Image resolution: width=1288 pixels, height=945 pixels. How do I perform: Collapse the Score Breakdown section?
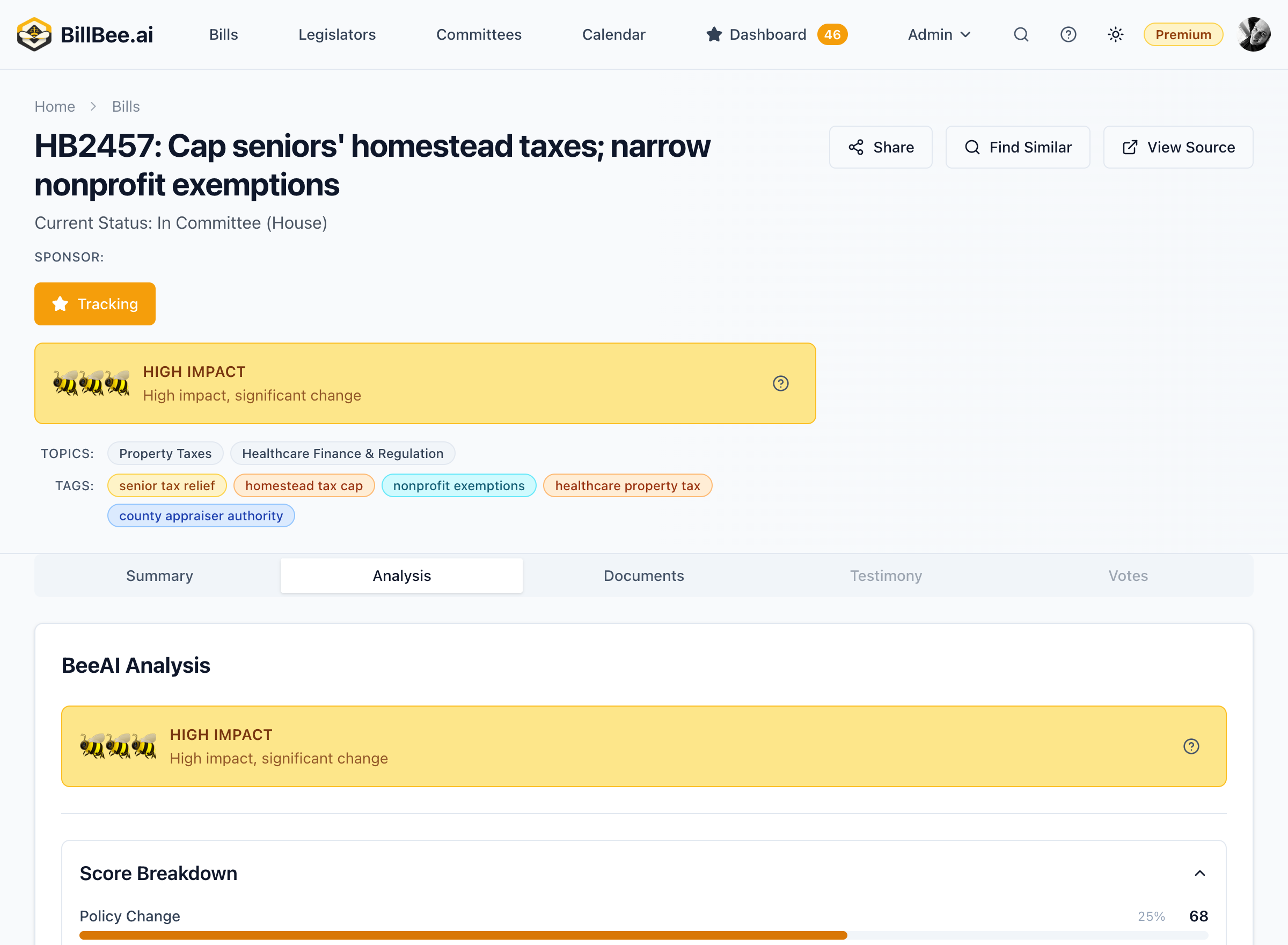point(1199,873)
